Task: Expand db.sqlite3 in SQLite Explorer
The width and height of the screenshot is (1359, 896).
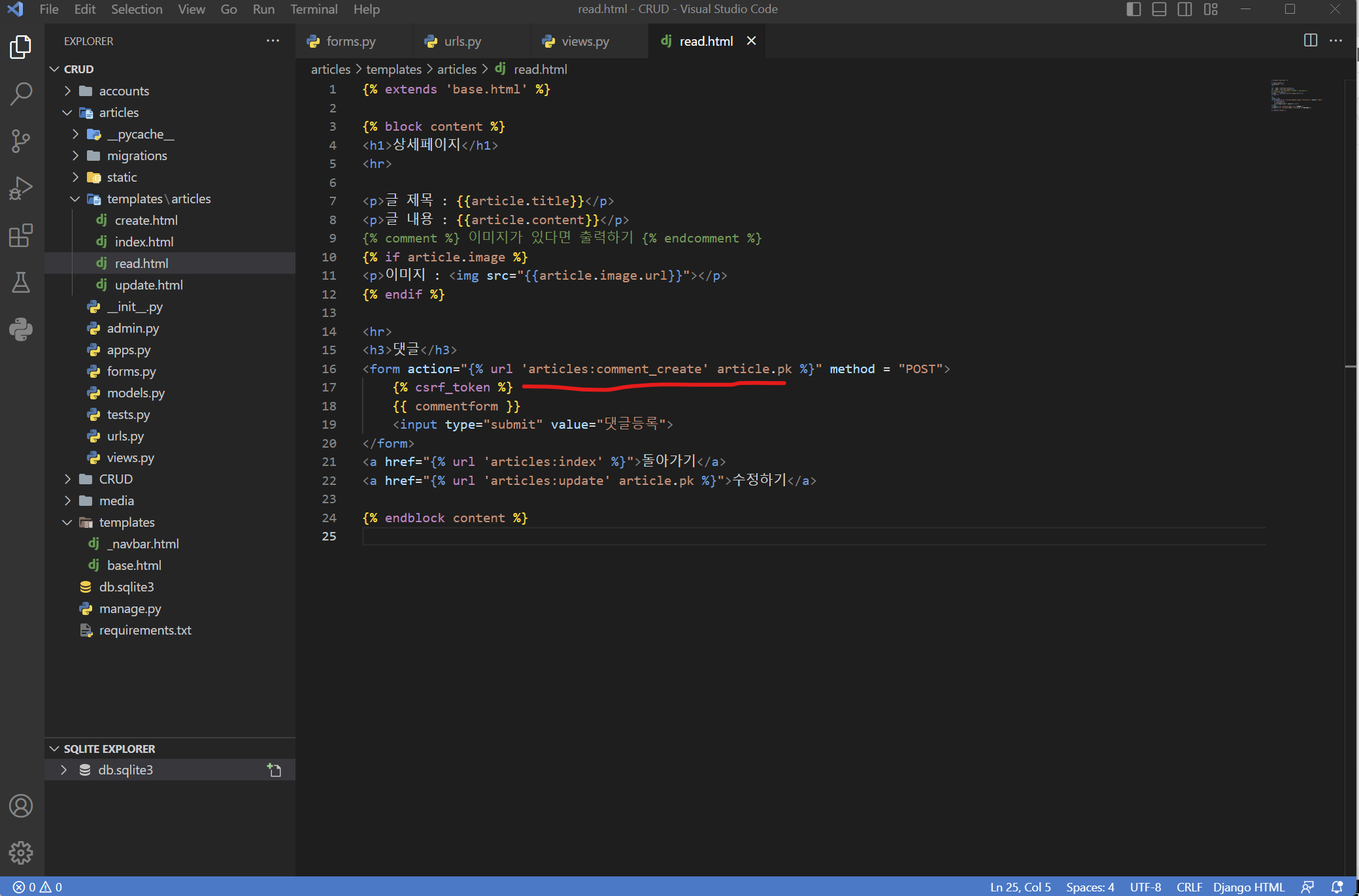Action: tap(63, 770)
